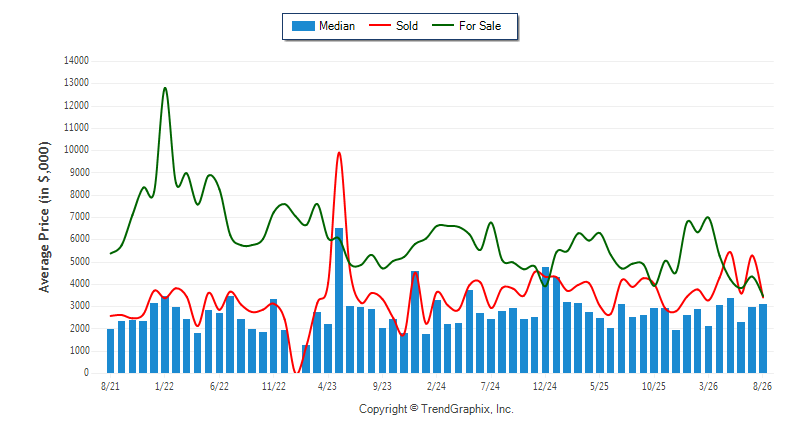800x434 pixels.
Task: Click the blue Median legend swatch
Action: coord(303,26)
